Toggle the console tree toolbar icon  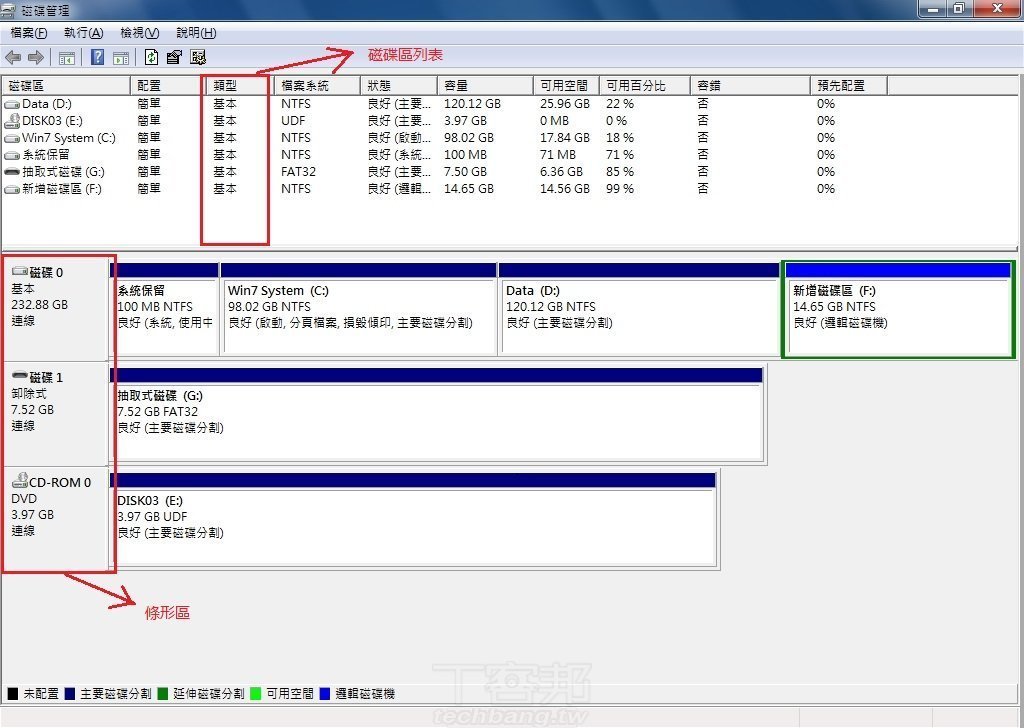click(x=67, y=58)
